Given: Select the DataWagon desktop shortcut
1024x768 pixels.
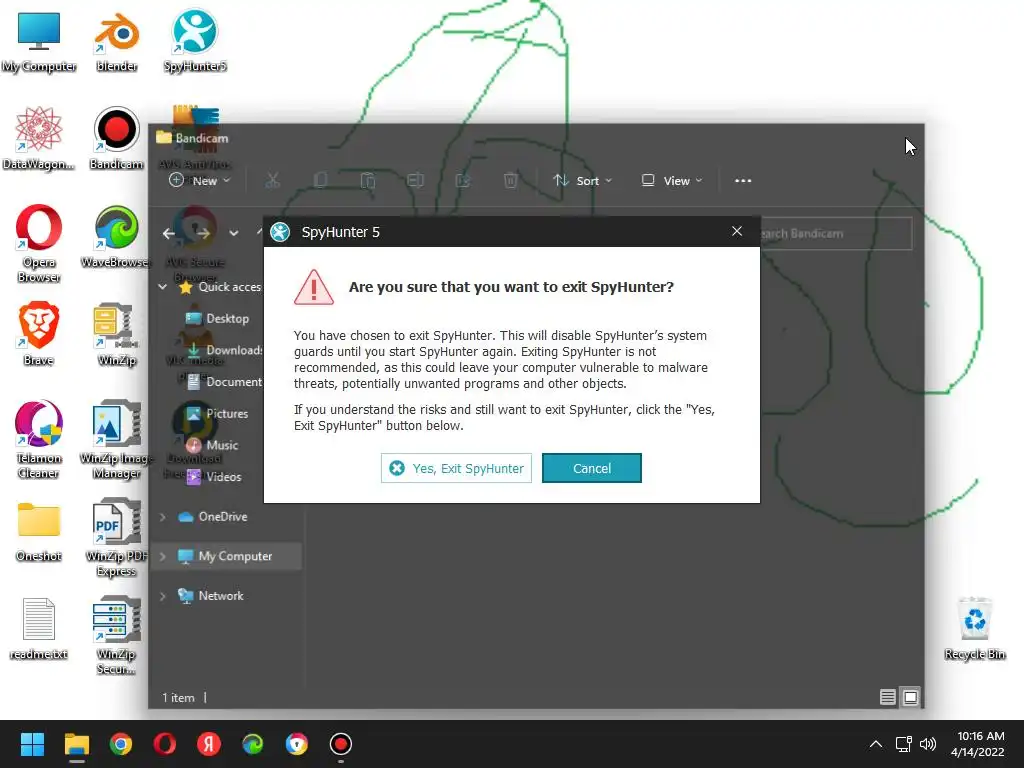Looking at the screenshot, I should click(x=39, y=138).
